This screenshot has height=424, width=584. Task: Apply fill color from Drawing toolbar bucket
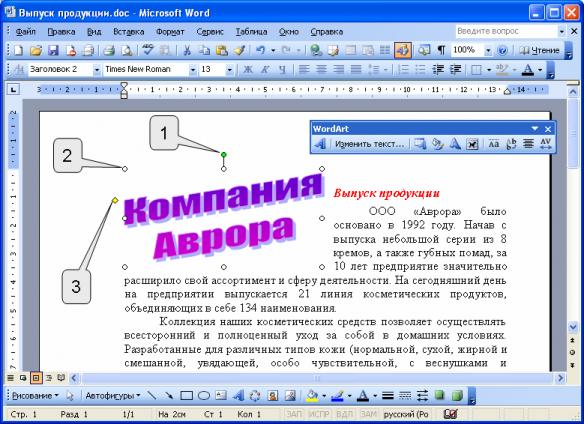pyautogui.click(x=312, y=395)
